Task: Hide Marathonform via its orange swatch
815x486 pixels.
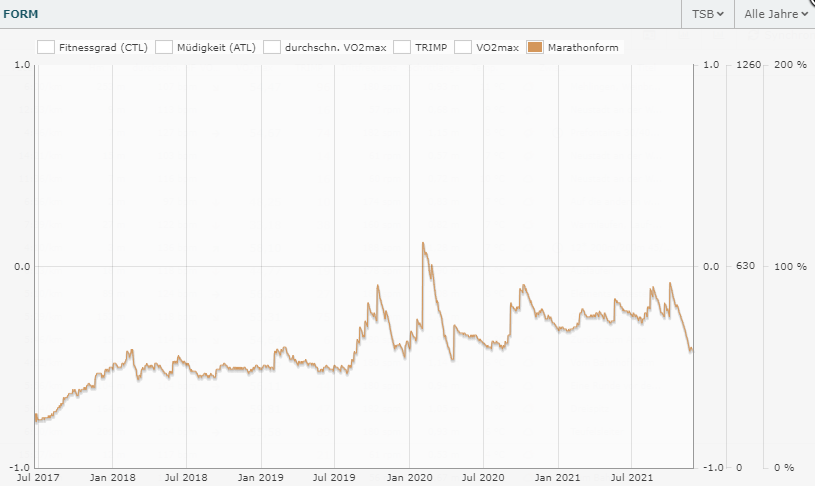Action: coord(534,47)
